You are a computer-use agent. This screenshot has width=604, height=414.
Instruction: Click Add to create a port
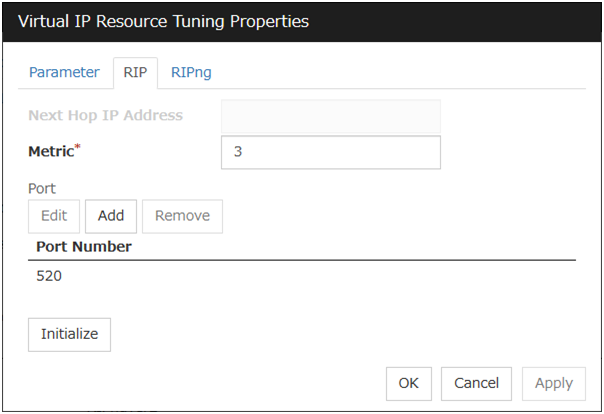[x=111, y=215]
